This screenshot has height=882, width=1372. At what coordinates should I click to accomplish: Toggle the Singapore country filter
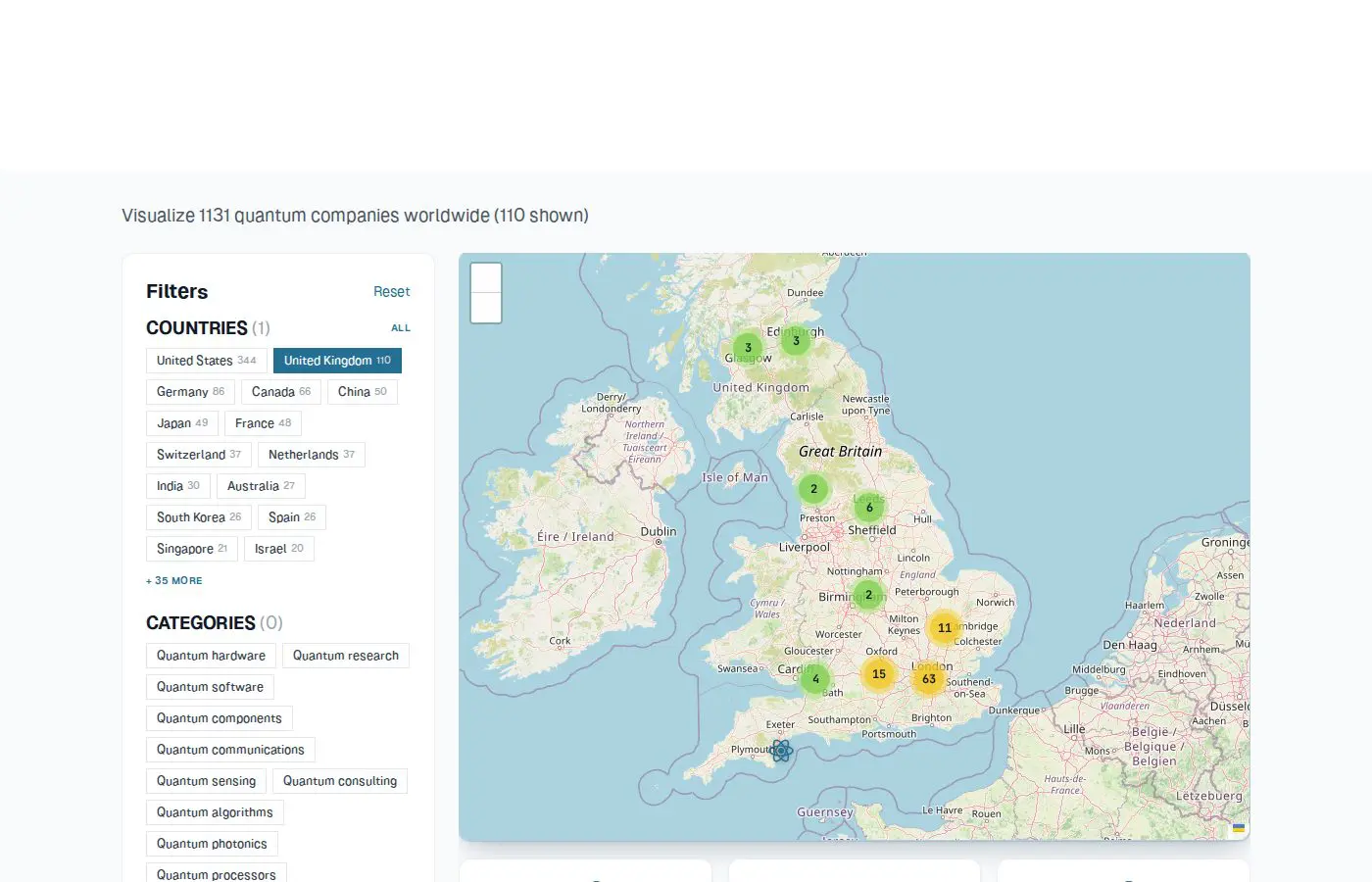[x=192, y=549]
